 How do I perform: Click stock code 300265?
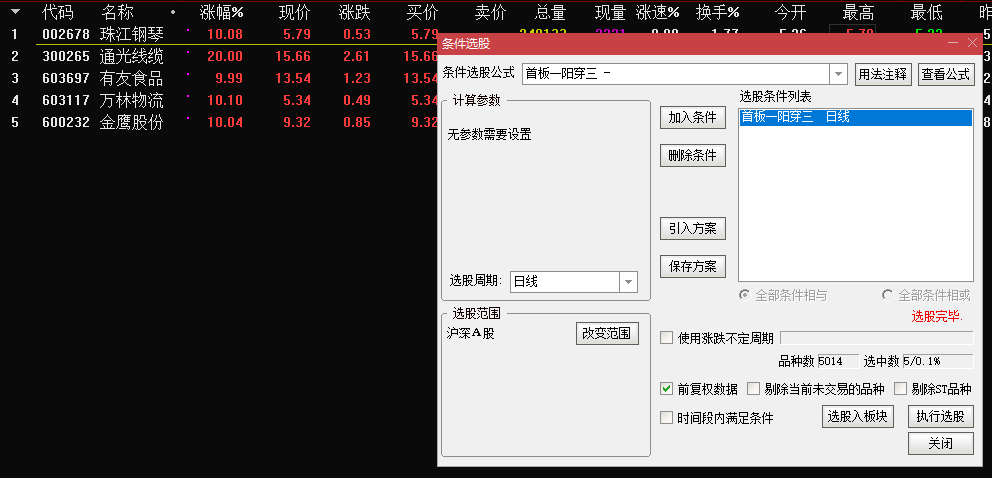coord(66,56)
